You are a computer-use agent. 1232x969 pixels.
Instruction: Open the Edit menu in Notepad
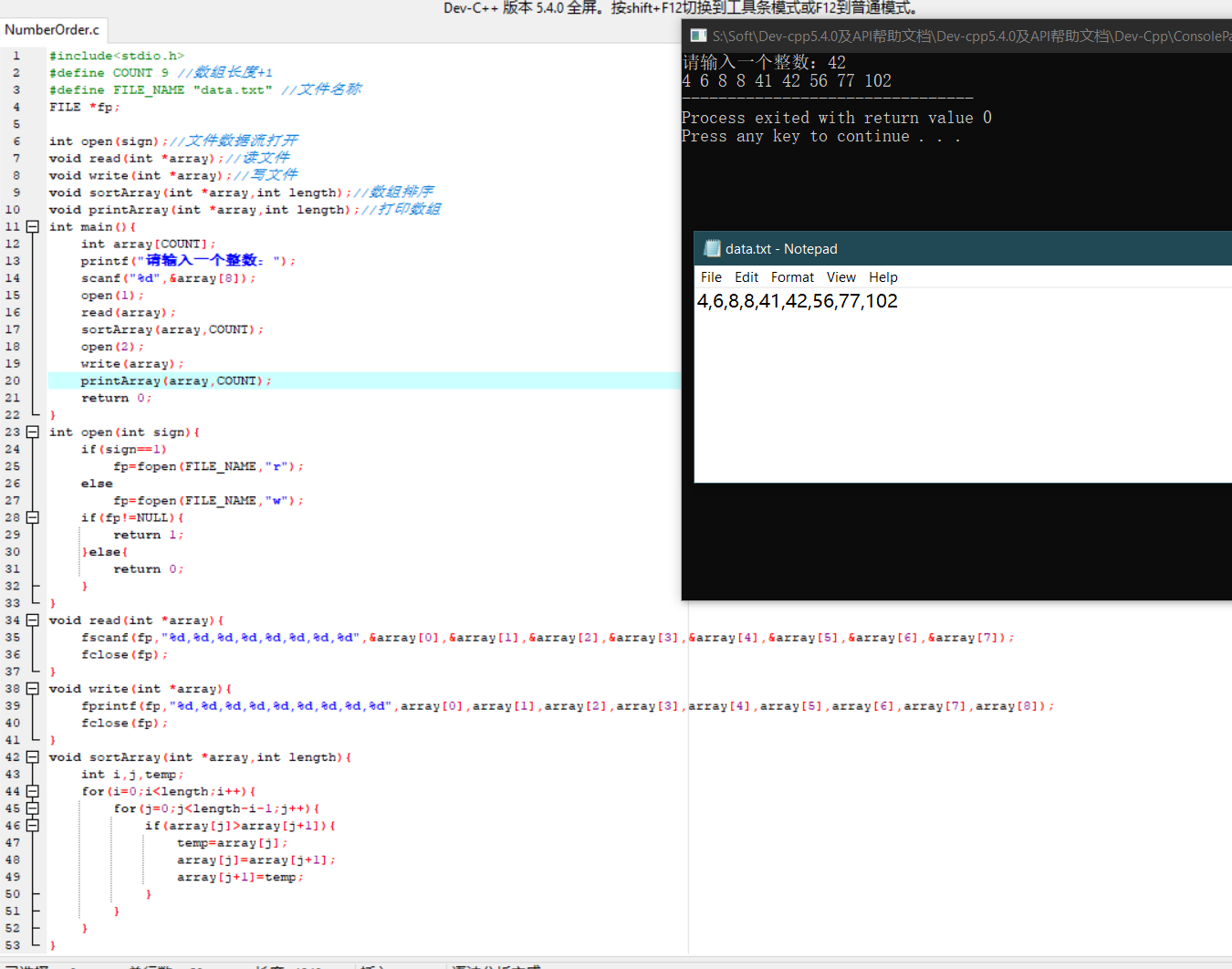[x=747, y=277]
